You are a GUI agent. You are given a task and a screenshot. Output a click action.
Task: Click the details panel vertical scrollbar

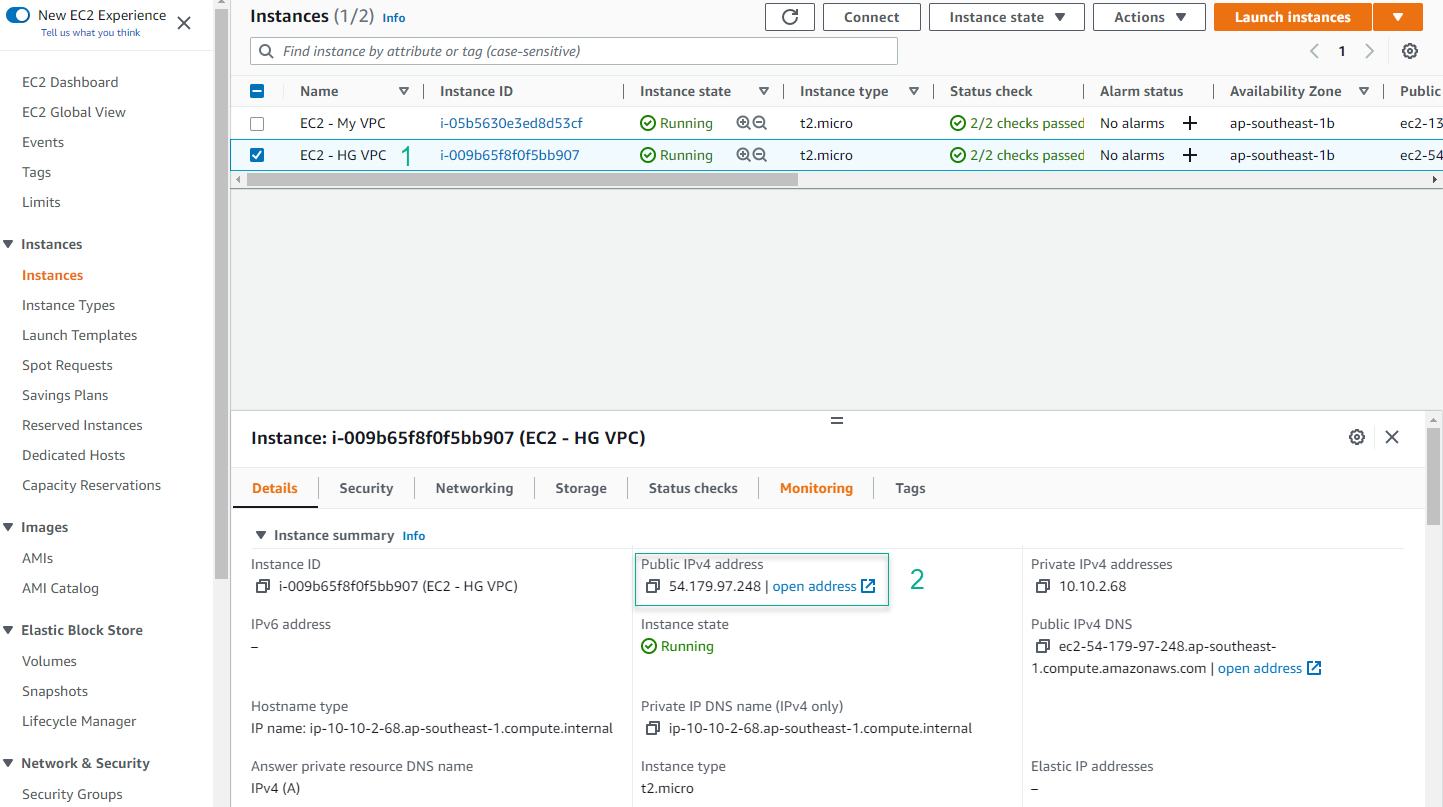tap(1434, 476)
